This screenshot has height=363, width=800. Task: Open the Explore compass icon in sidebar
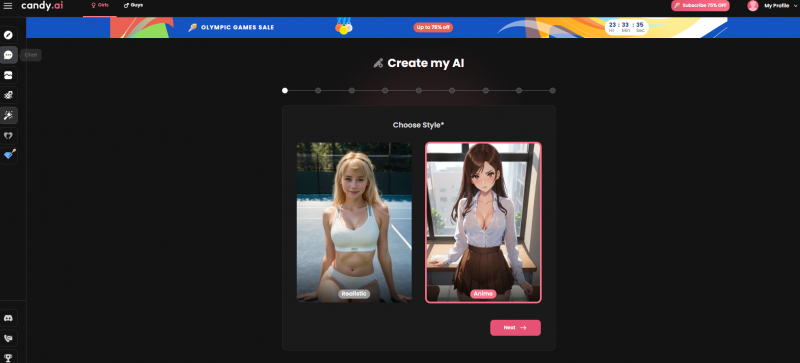[x=8, y=35]
